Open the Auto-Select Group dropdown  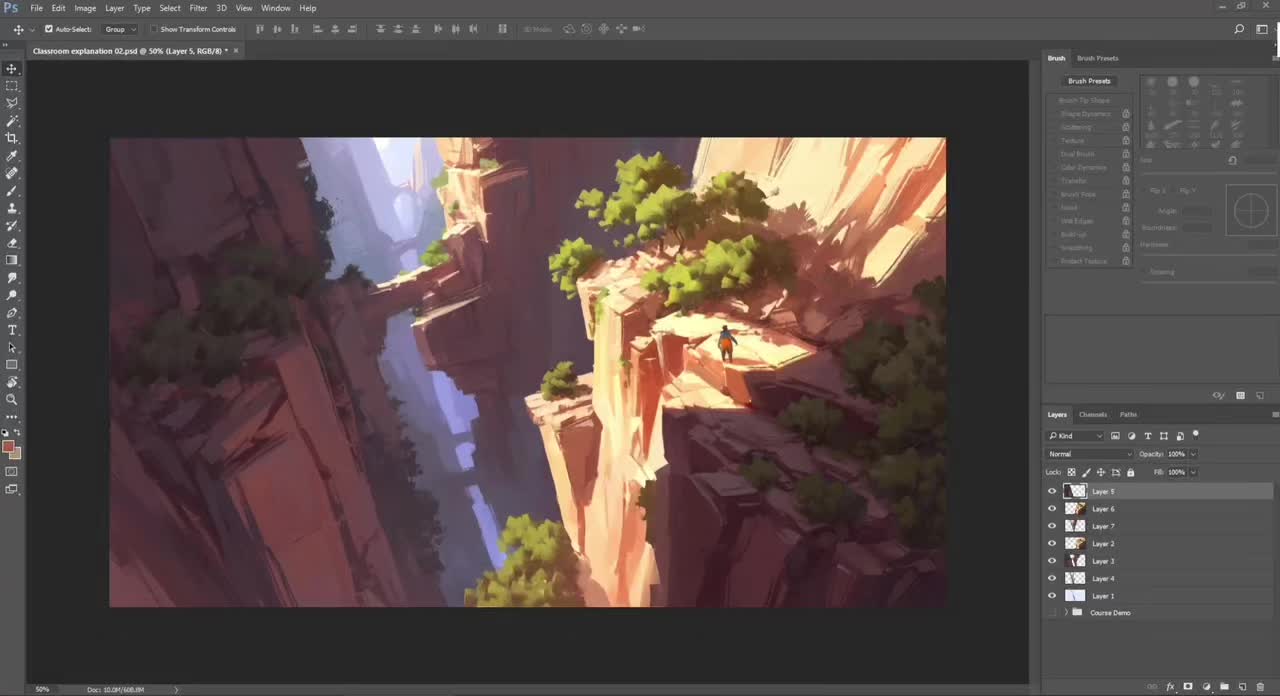121,29
